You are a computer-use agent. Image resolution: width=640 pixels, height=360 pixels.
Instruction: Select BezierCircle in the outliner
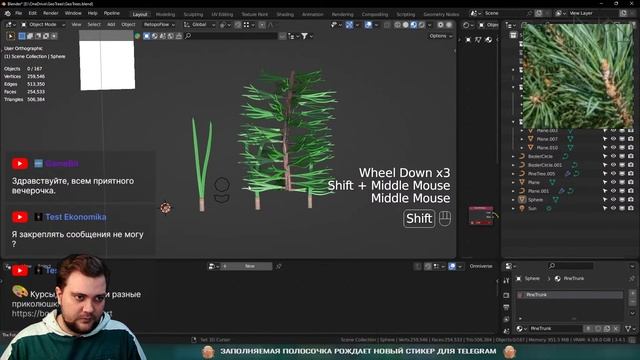[x=540, y=156]
